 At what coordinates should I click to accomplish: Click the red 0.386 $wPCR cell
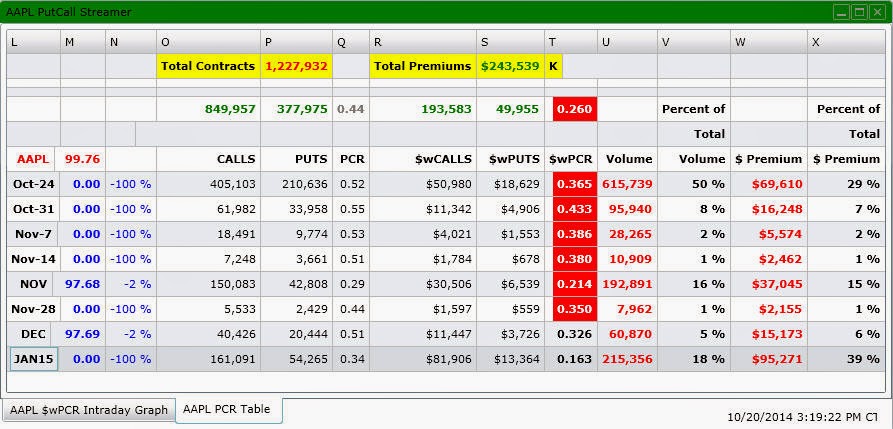(575, 234)
